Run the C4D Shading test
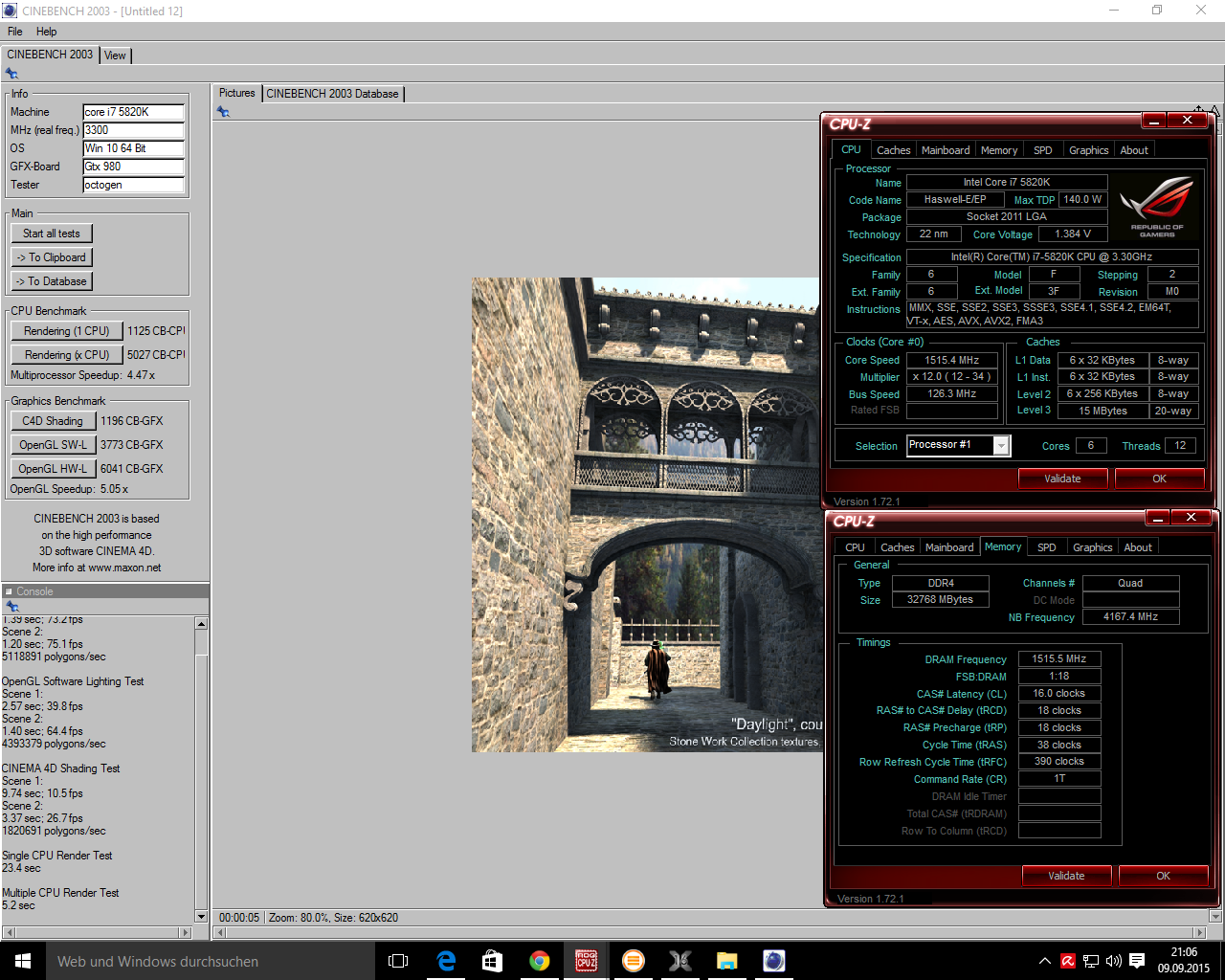 pyautogui.click(x=53, y=421)
